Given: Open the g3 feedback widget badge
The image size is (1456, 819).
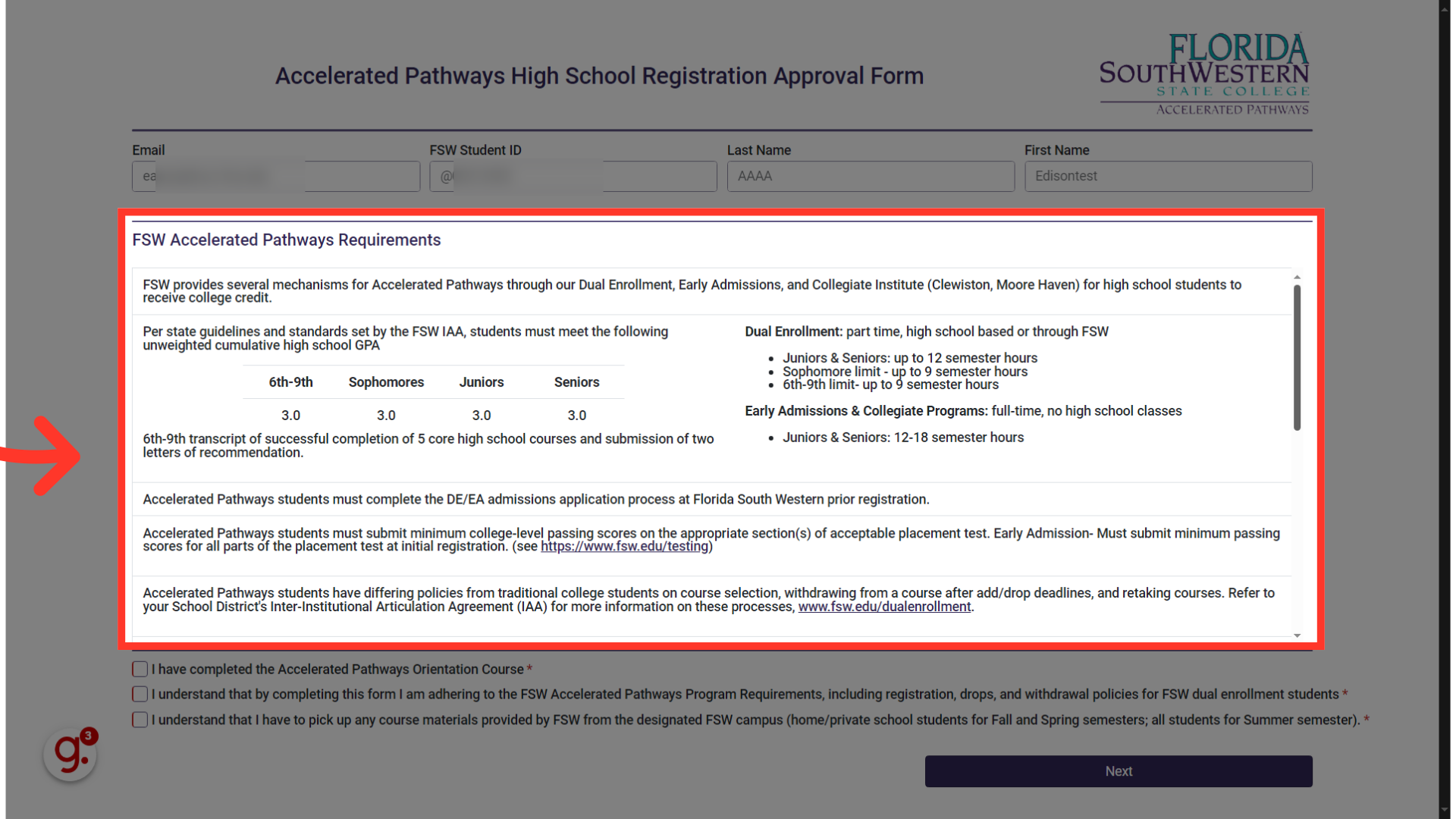Looking at the screenshot, I should (70, 754).
